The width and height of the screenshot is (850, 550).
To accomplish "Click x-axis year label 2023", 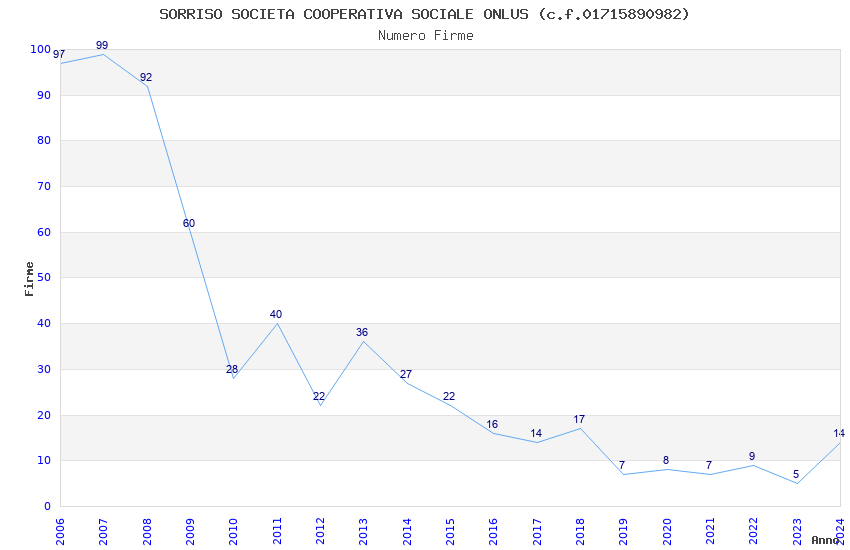I will (797, 531).
